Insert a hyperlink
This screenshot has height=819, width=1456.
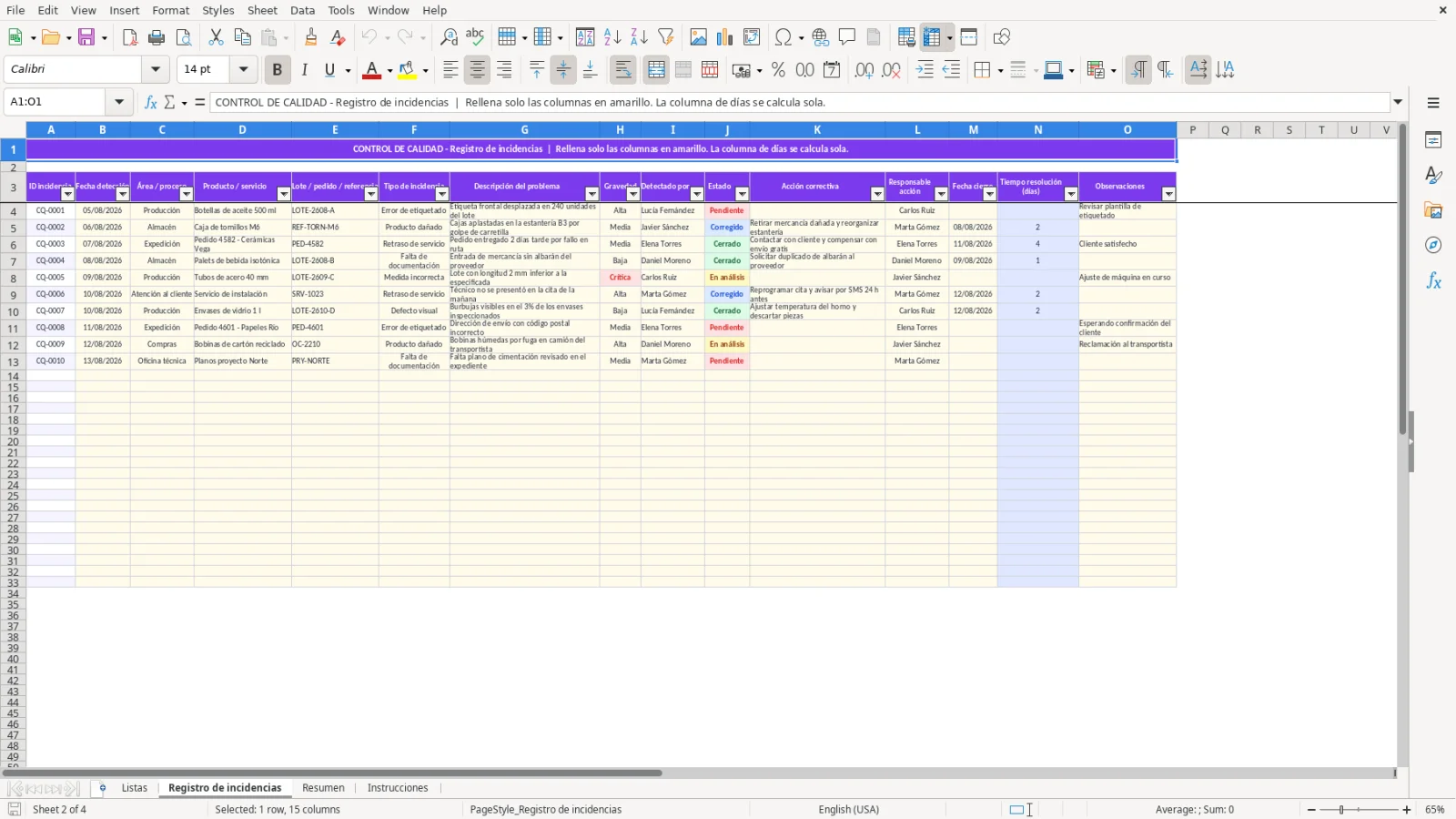(821, 37)
